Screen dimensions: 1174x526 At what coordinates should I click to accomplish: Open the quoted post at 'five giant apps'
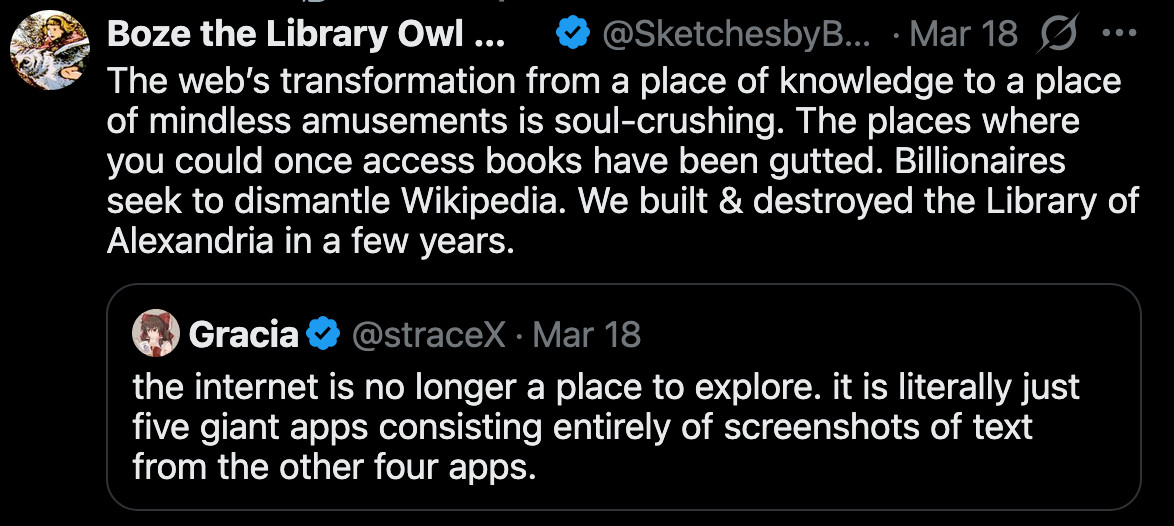coord(250,428)
